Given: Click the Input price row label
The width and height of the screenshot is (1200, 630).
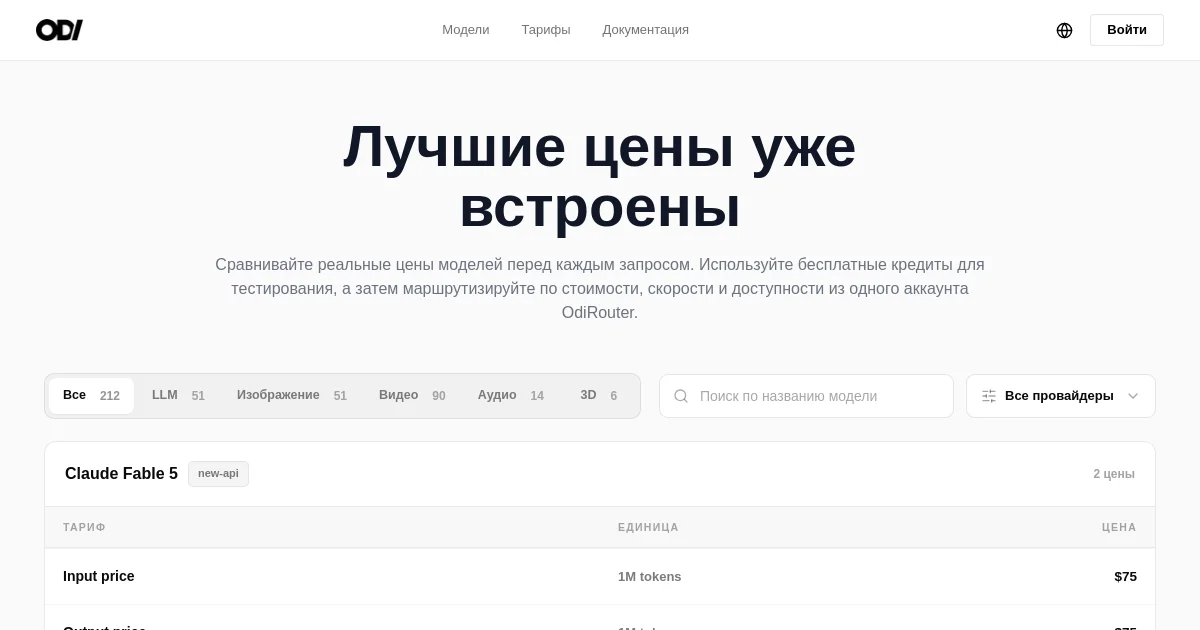Looking at the screenshot, I should [x=98, y=576].
